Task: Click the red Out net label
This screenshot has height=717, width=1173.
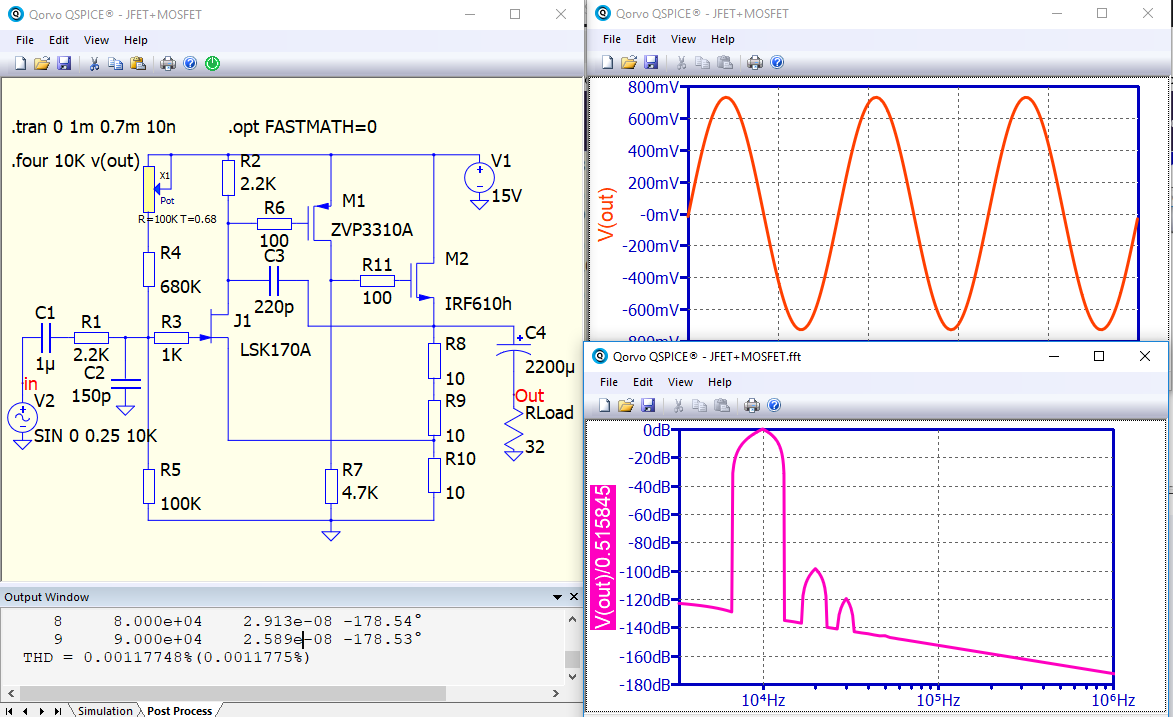Action: pyautogui.click(x=529, y=395)
